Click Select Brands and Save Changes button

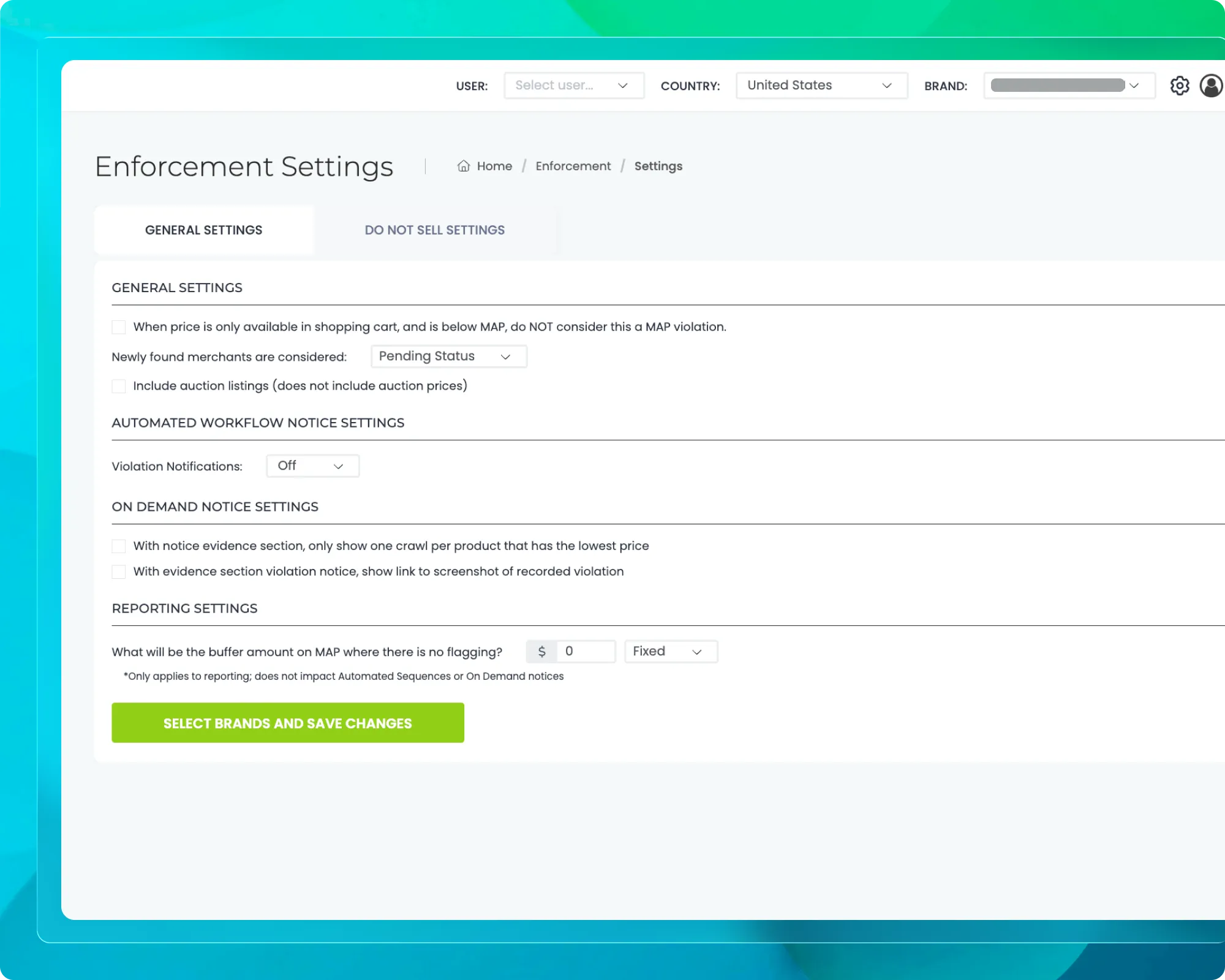coord(287,723)
